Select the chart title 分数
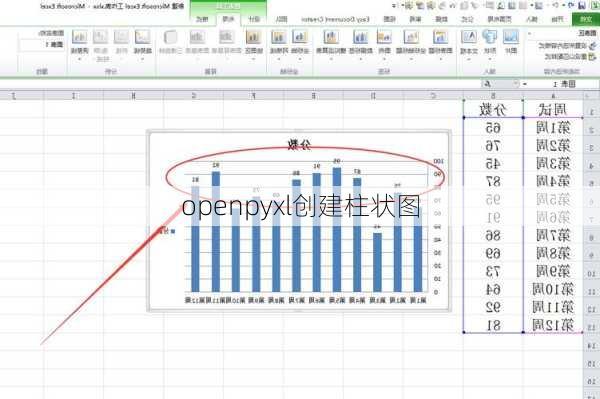Image resolution: width=600 pixels, height=399 pixels. coord(299,144)
